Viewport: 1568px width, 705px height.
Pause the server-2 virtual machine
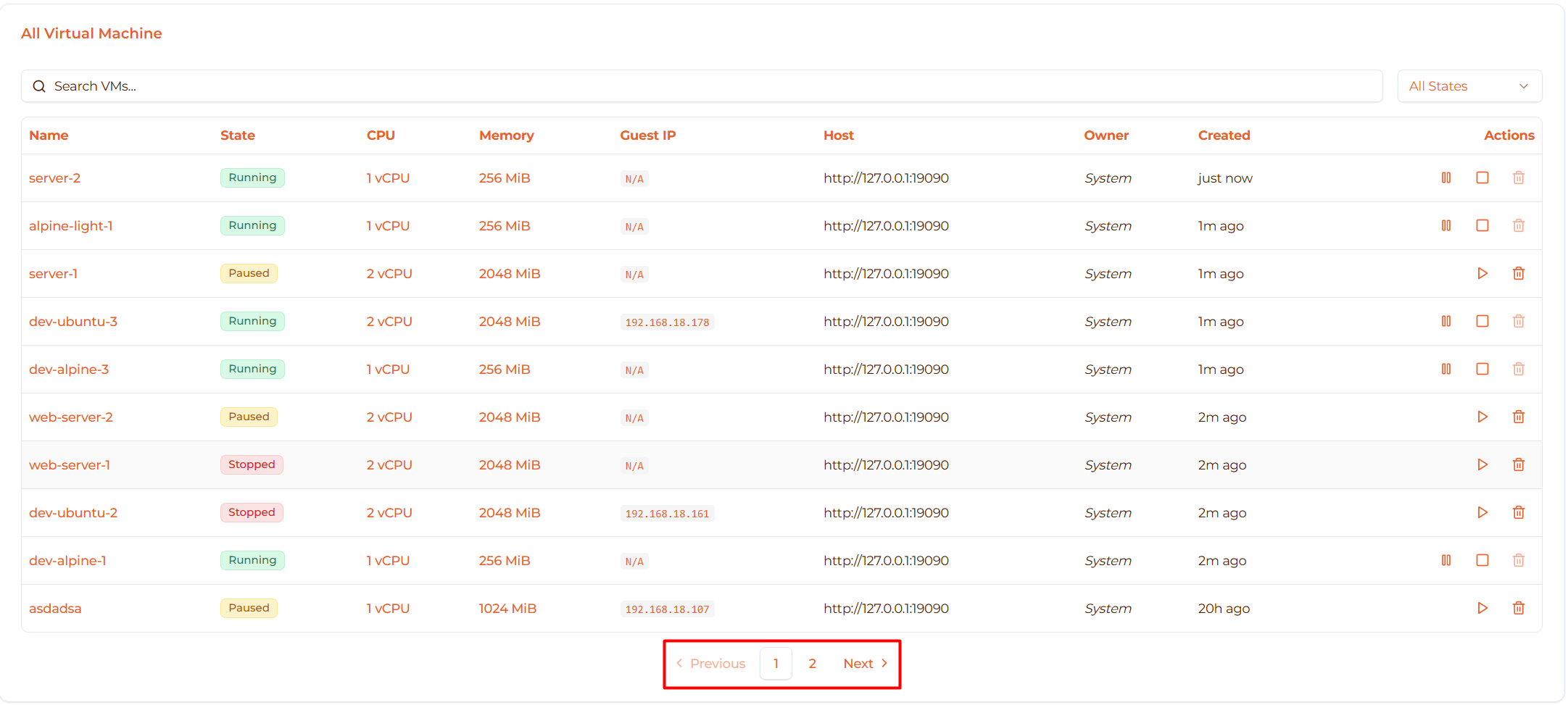pos(1446,178)
